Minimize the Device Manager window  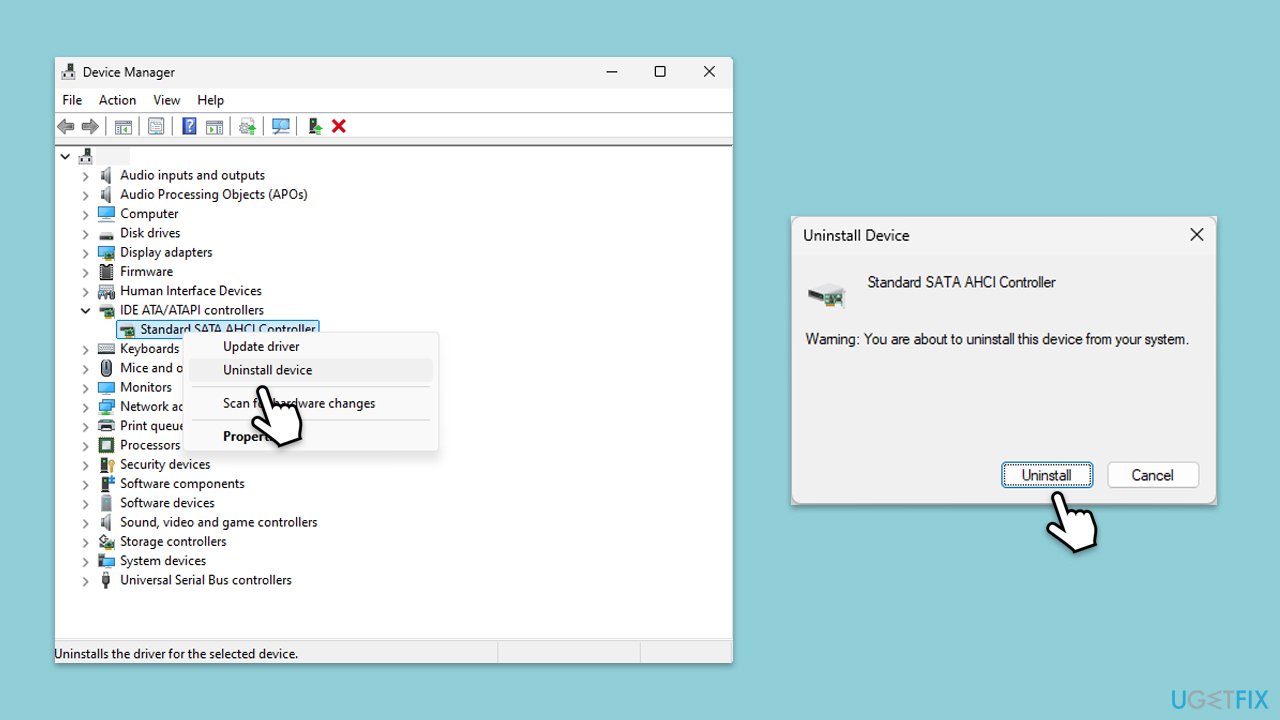point(611,72)
